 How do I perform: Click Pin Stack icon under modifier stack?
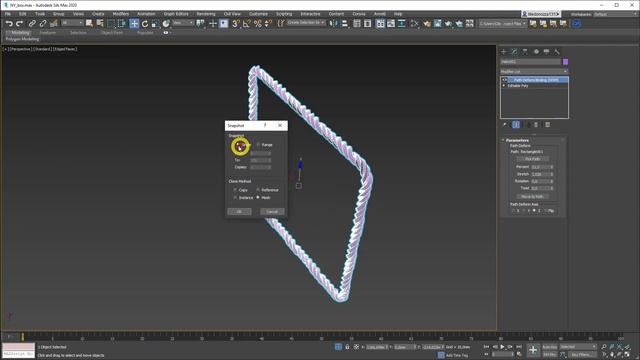tap(505, 125)
